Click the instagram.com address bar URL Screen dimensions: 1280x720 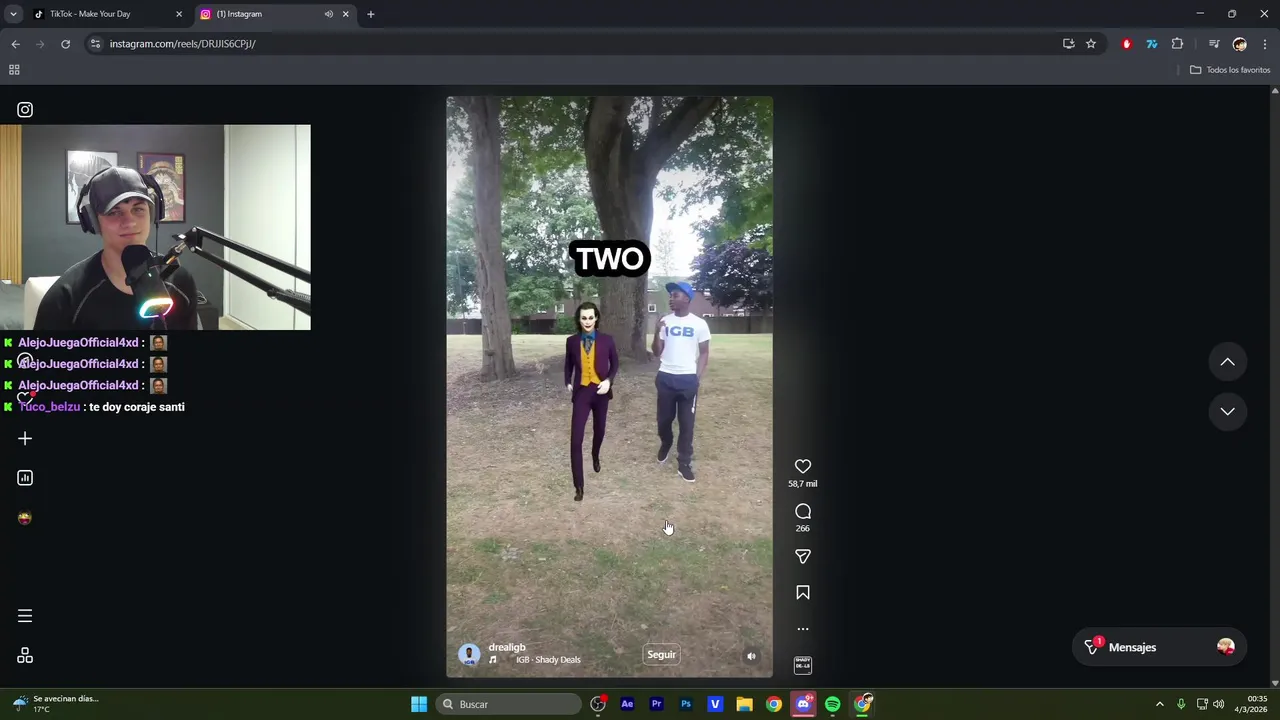(182, 44)
